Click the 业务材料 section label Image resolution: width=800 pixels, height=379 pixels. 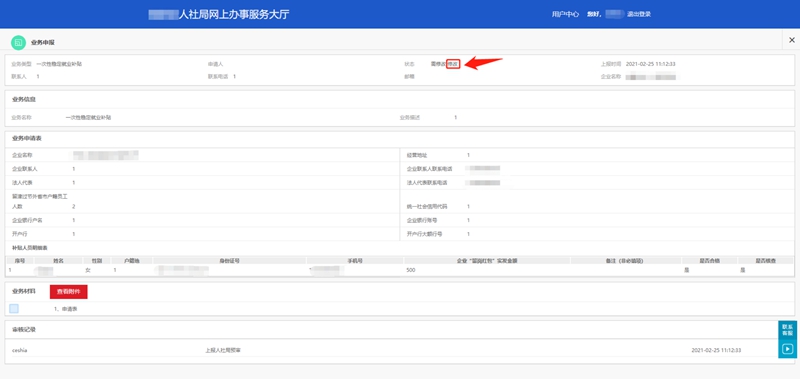point(24,291)
